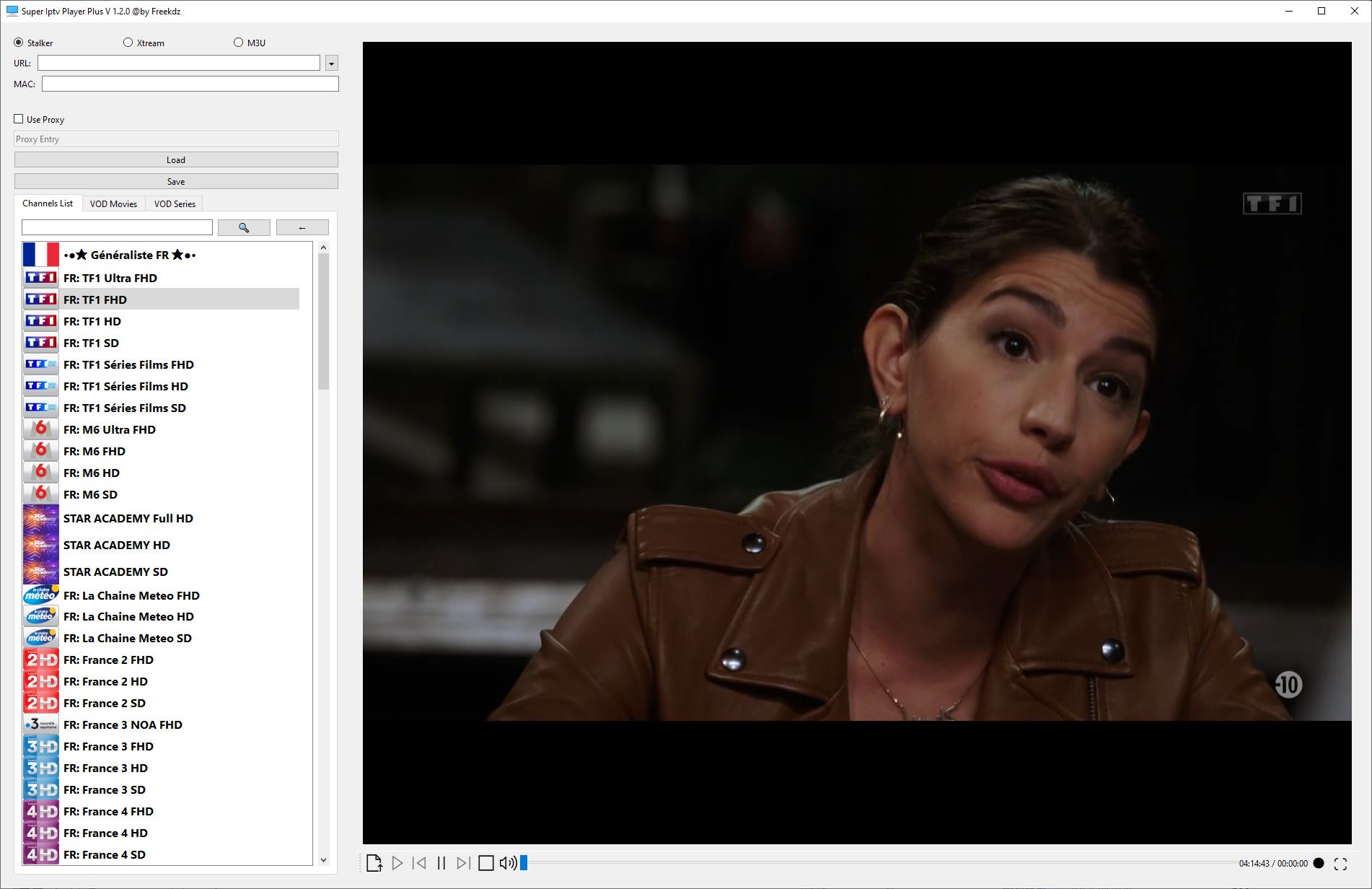Select the Stalker radio button
This screenshot has height=889, width=1372.
[19, 43]
